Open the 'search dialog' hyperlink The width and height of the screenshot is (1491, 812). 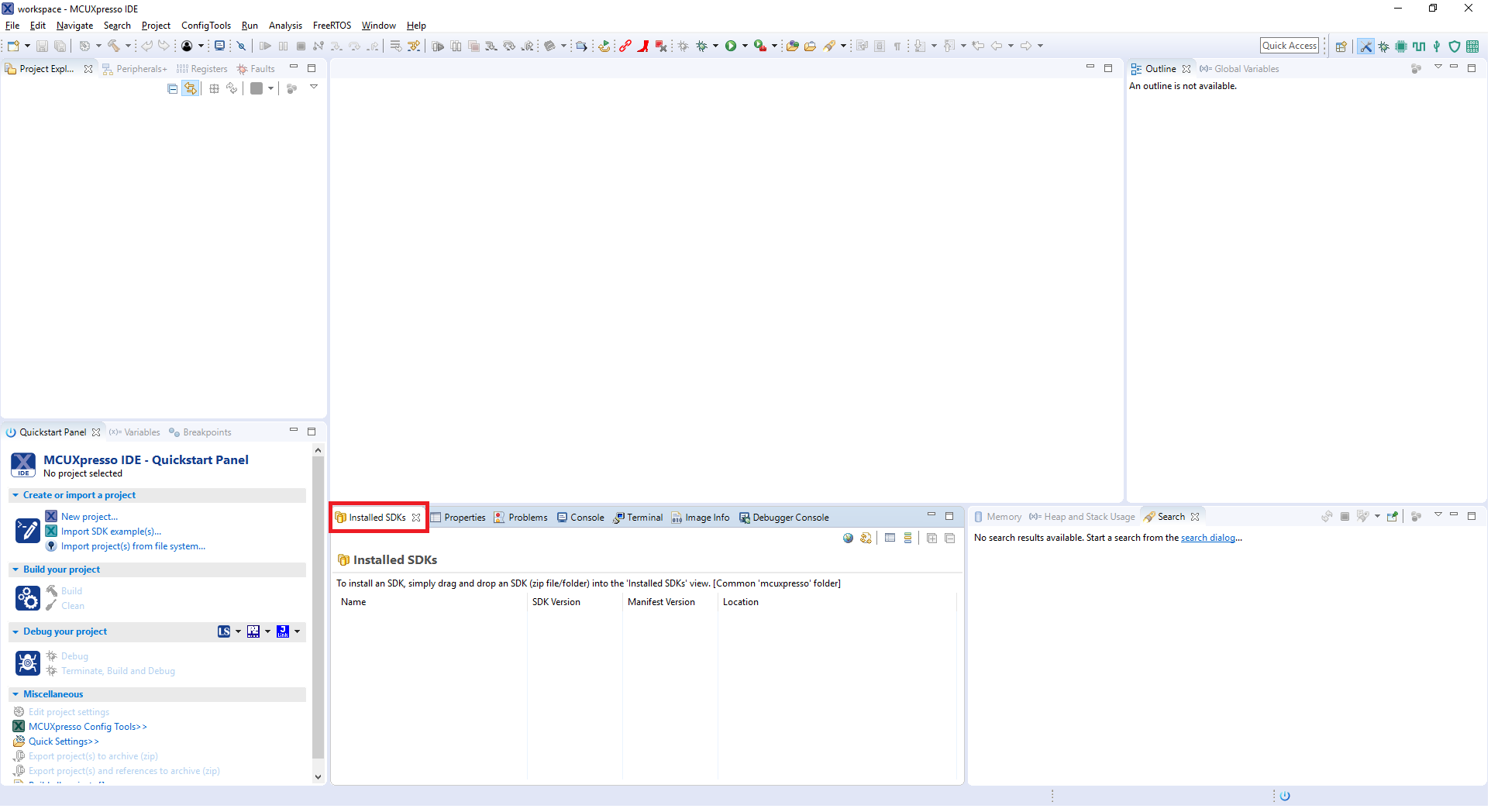click(1207, 538)
